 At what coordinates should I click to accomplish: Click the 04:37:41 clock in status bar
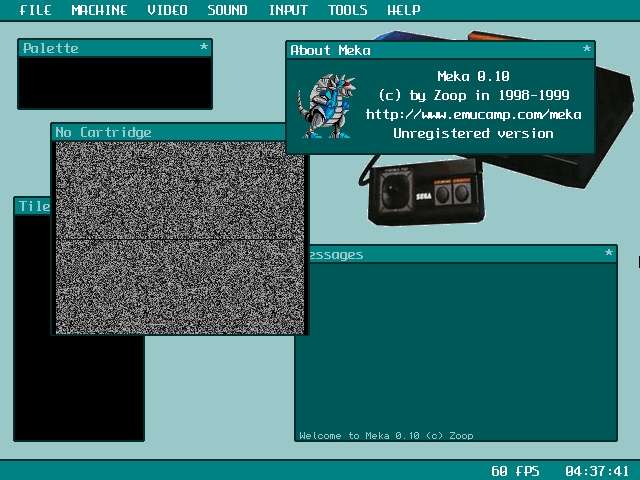pyautogui.click(x=597, y=471)
